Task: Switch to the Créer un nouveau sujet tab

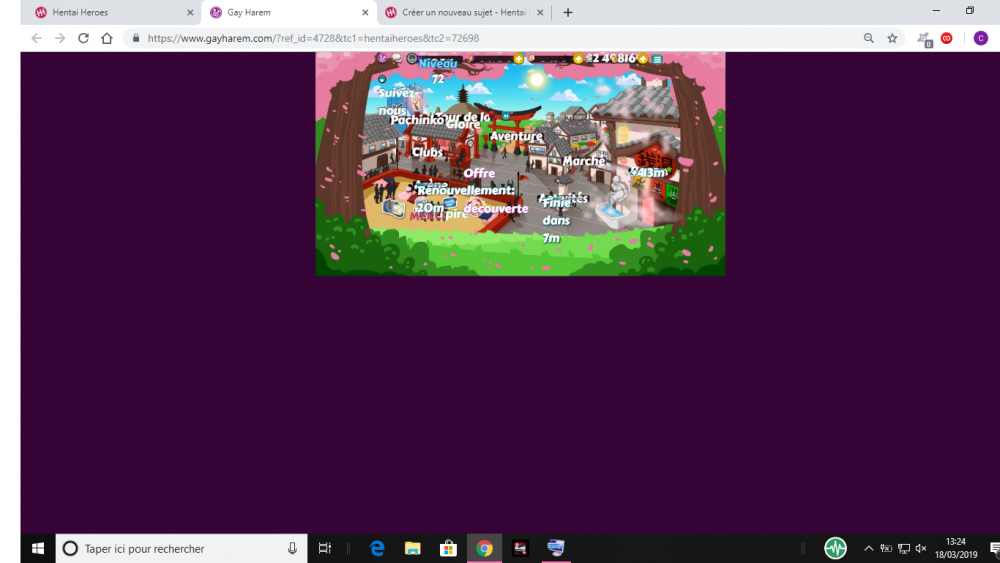Action: coord(460,13)
